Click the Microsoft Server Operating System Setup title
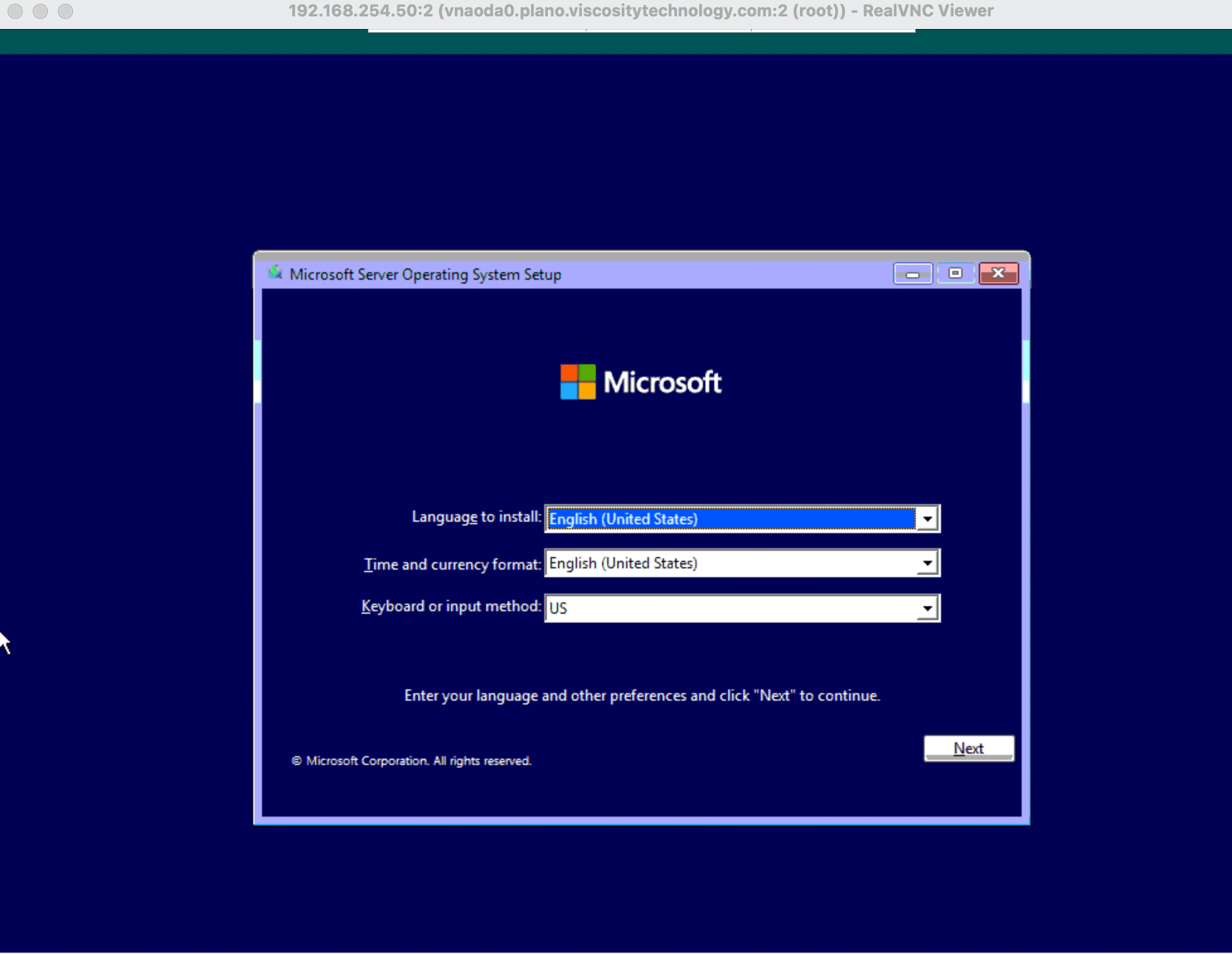This screenshot has height=954, width=1232. (x=425, y=275)
